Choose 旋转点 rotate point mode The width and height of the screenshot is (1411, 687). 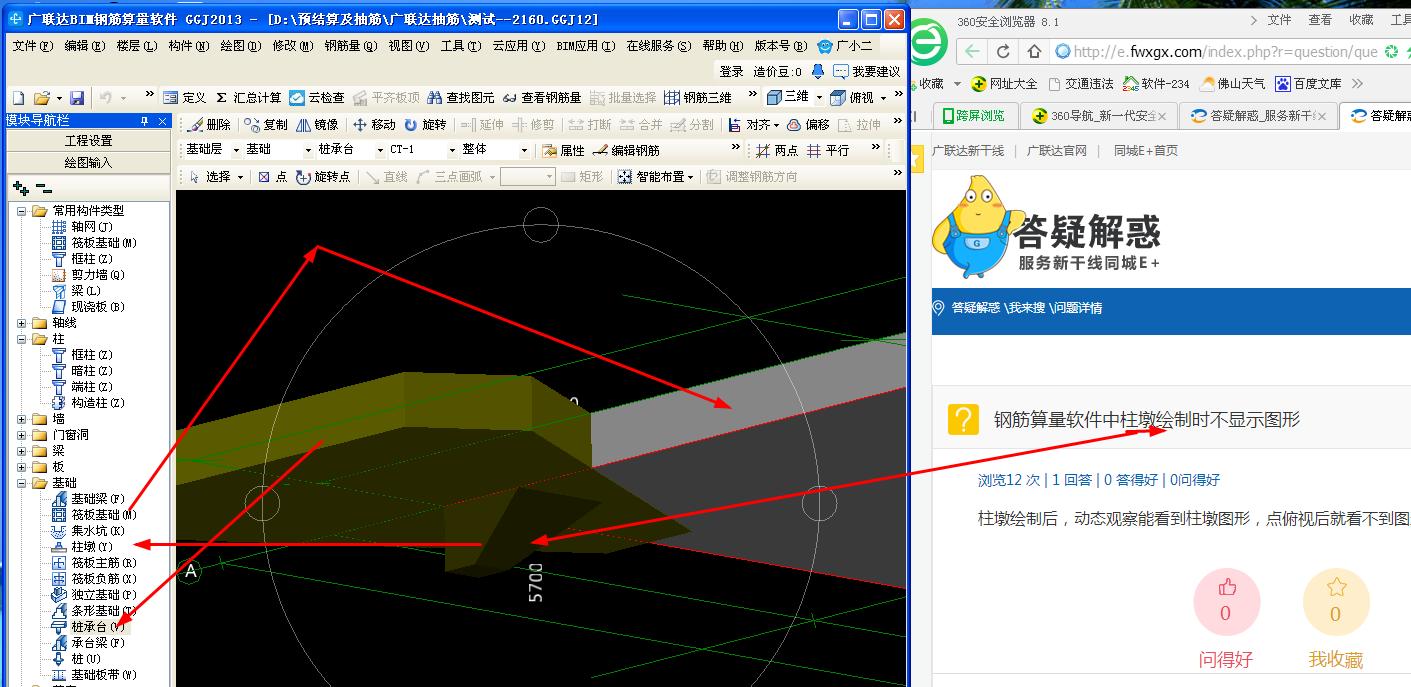[x=323, y=177]
